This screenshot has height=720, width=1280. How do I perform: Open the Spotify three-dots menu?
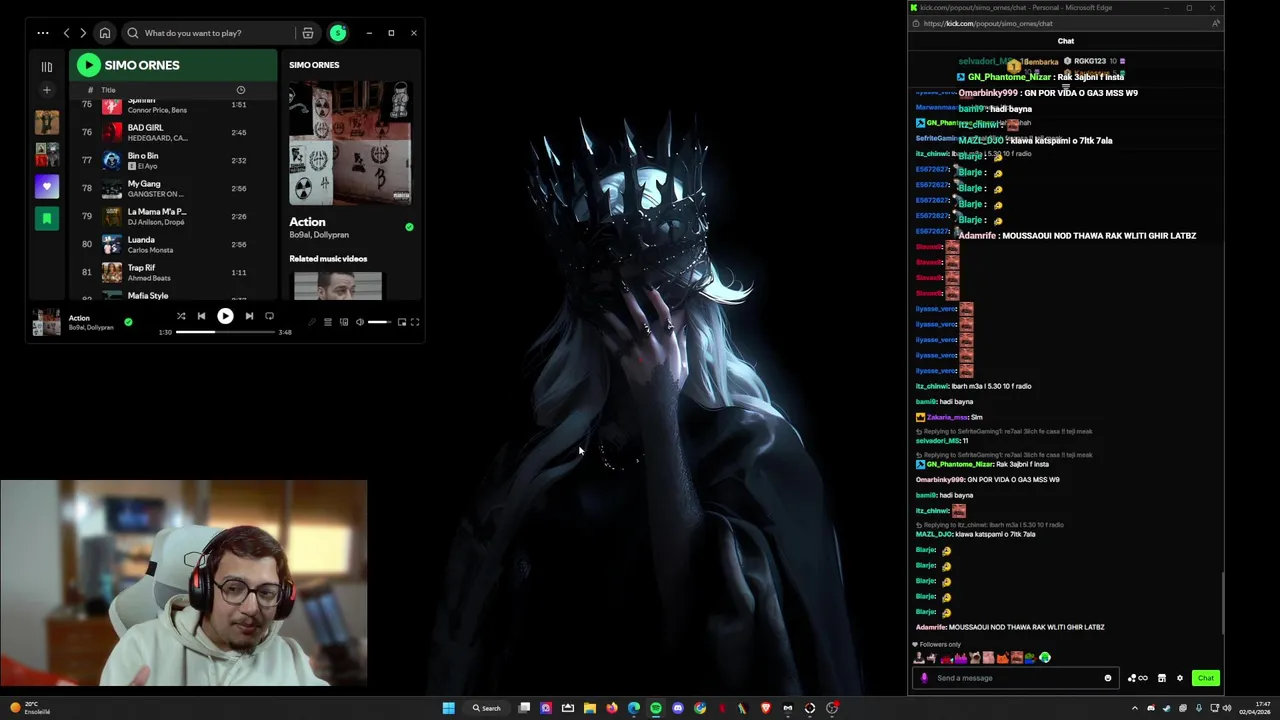point(43,33)
